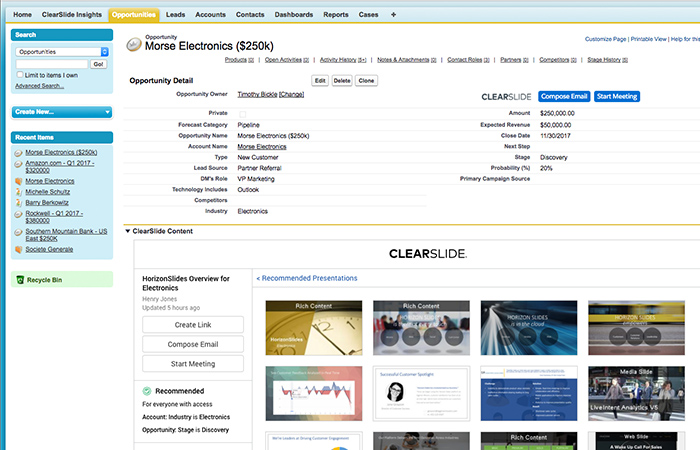Click the Societe Generale account icon
Screen dimensions: 700x450
coord(18,250)
